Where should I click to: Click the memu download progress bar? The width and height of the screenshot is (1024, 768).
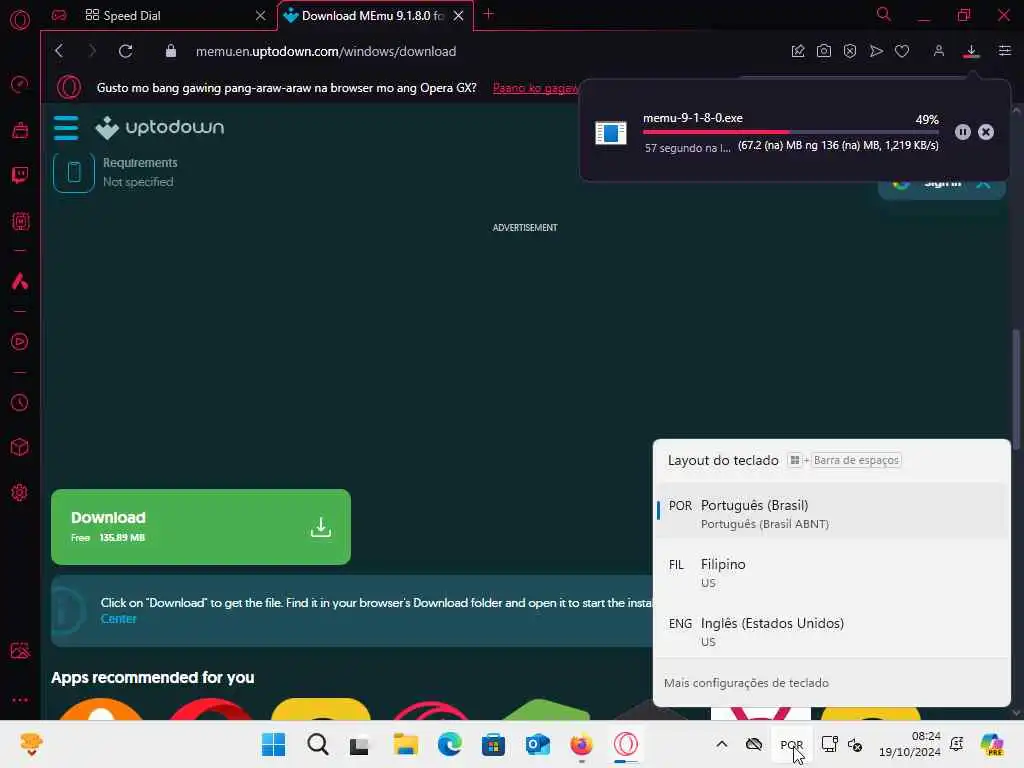(x=790, y=132)
